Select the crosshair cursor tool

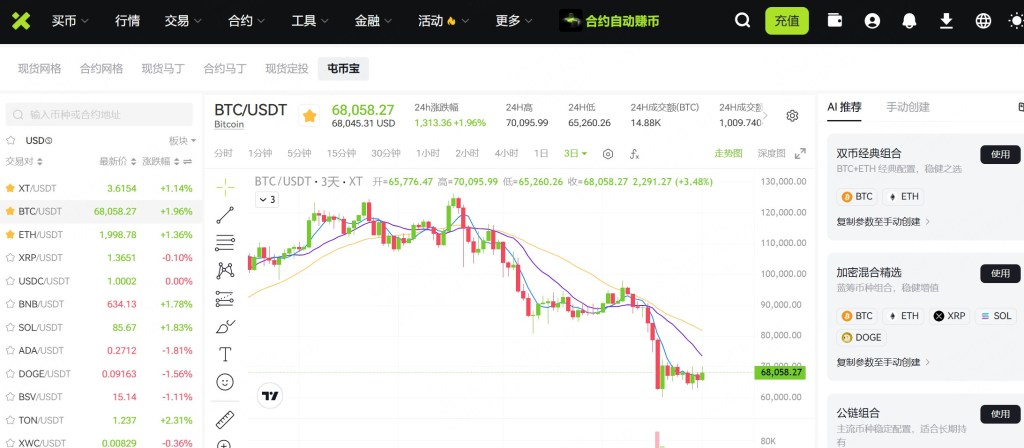(225, 187)
